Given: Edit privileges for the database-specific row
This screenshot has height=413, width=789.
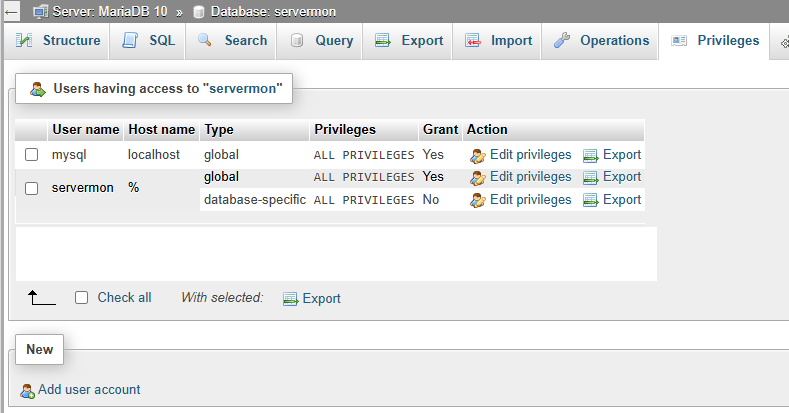Looking at the screenshot, I should tap(530, 200).
